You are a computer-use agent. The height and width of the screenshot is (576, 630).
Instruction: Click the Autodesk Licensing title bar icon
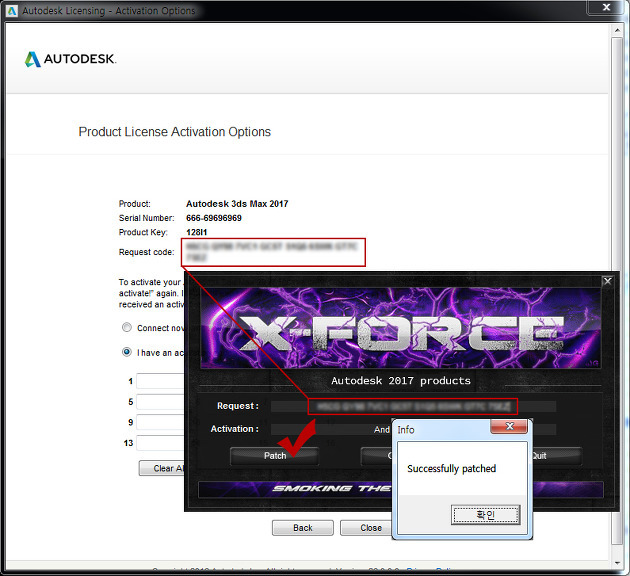pyautogui.click(x=12, y=11)
